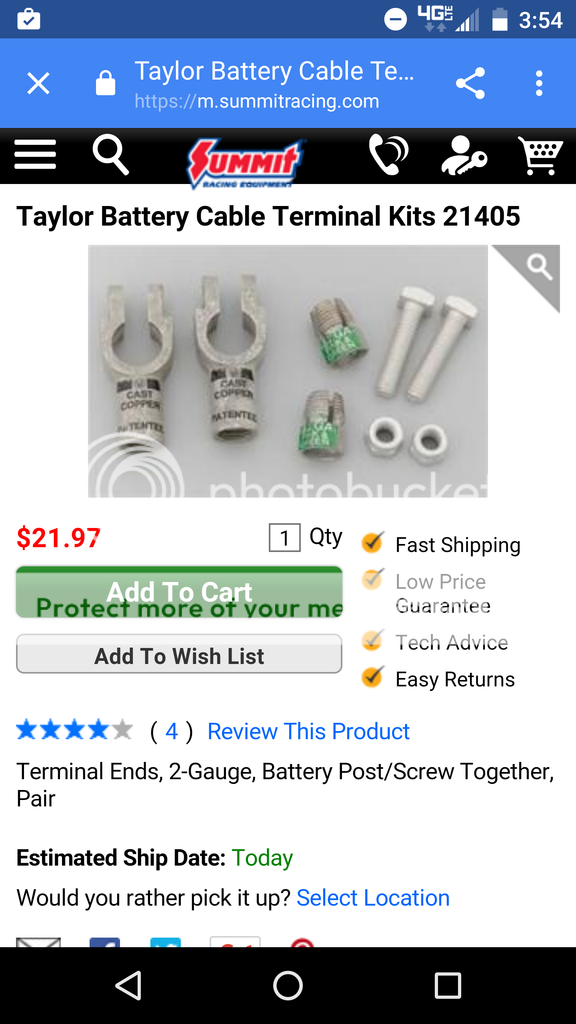Close the browser custom tab
This screenshot has width=576, height=1024.
[x=39, y=84]
